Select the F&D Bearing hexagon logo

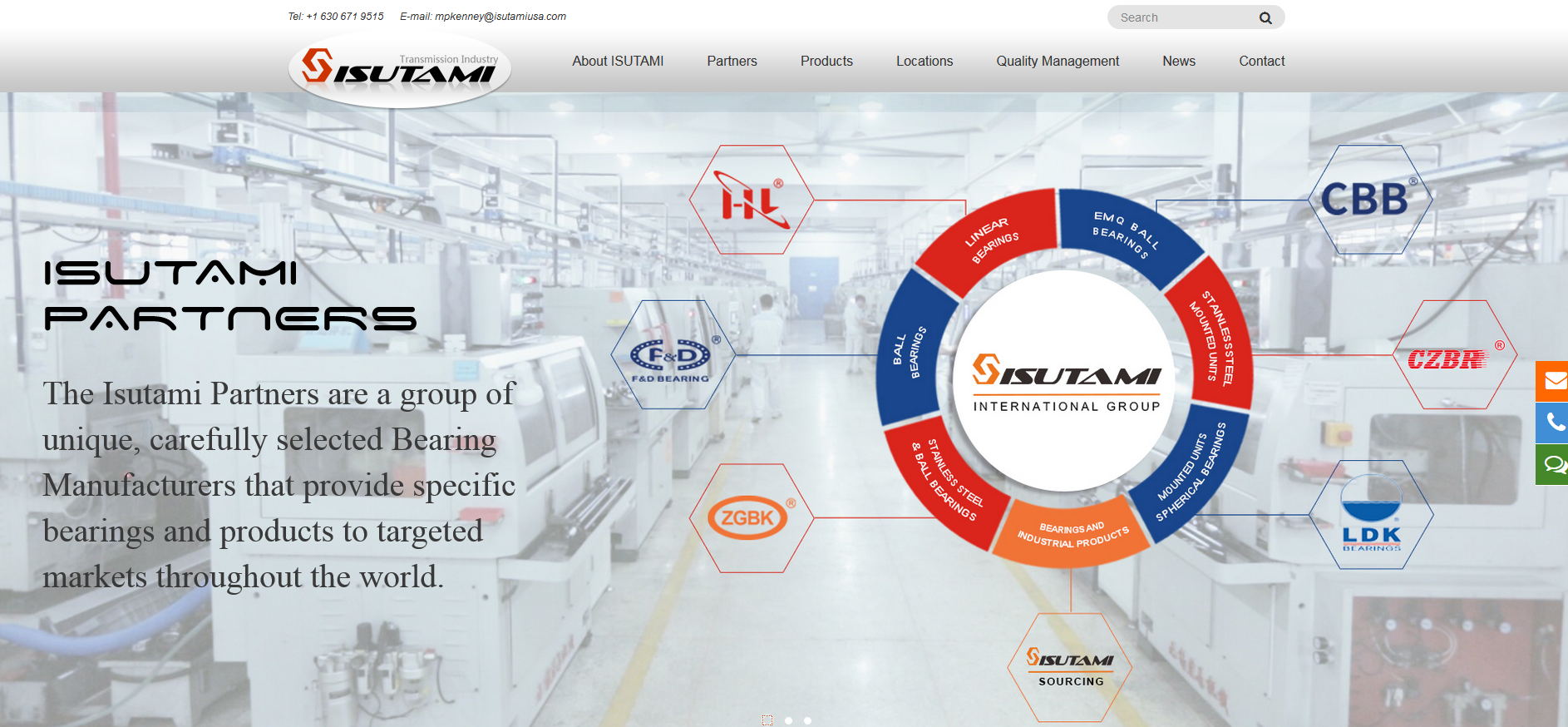pyautogui.click(x=673, y=355)
